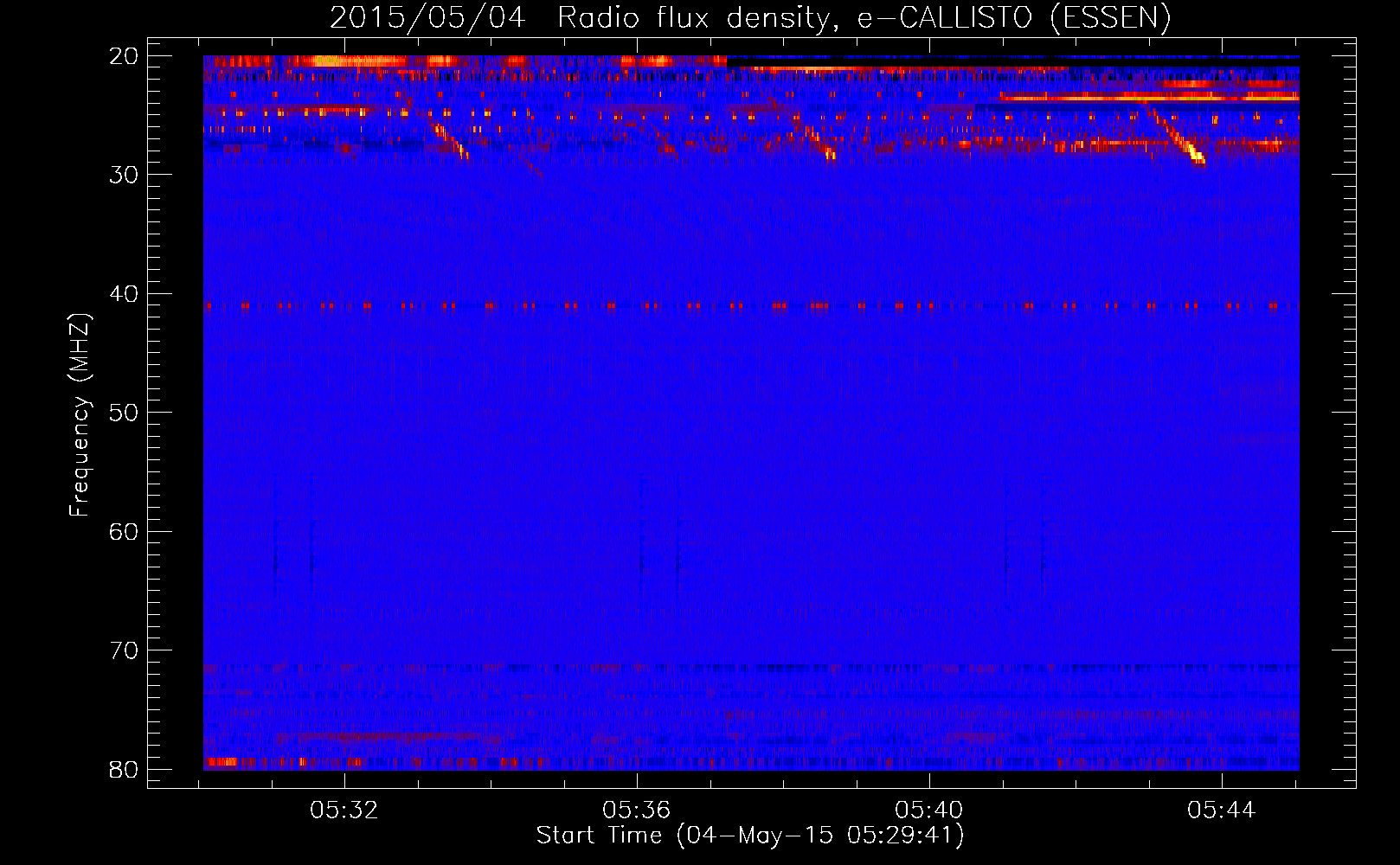Click the plot title mentioning e-CALLISTO (ESSEN)
The height and width of the screenshot is (865, 1400).
tap(750, 18)
